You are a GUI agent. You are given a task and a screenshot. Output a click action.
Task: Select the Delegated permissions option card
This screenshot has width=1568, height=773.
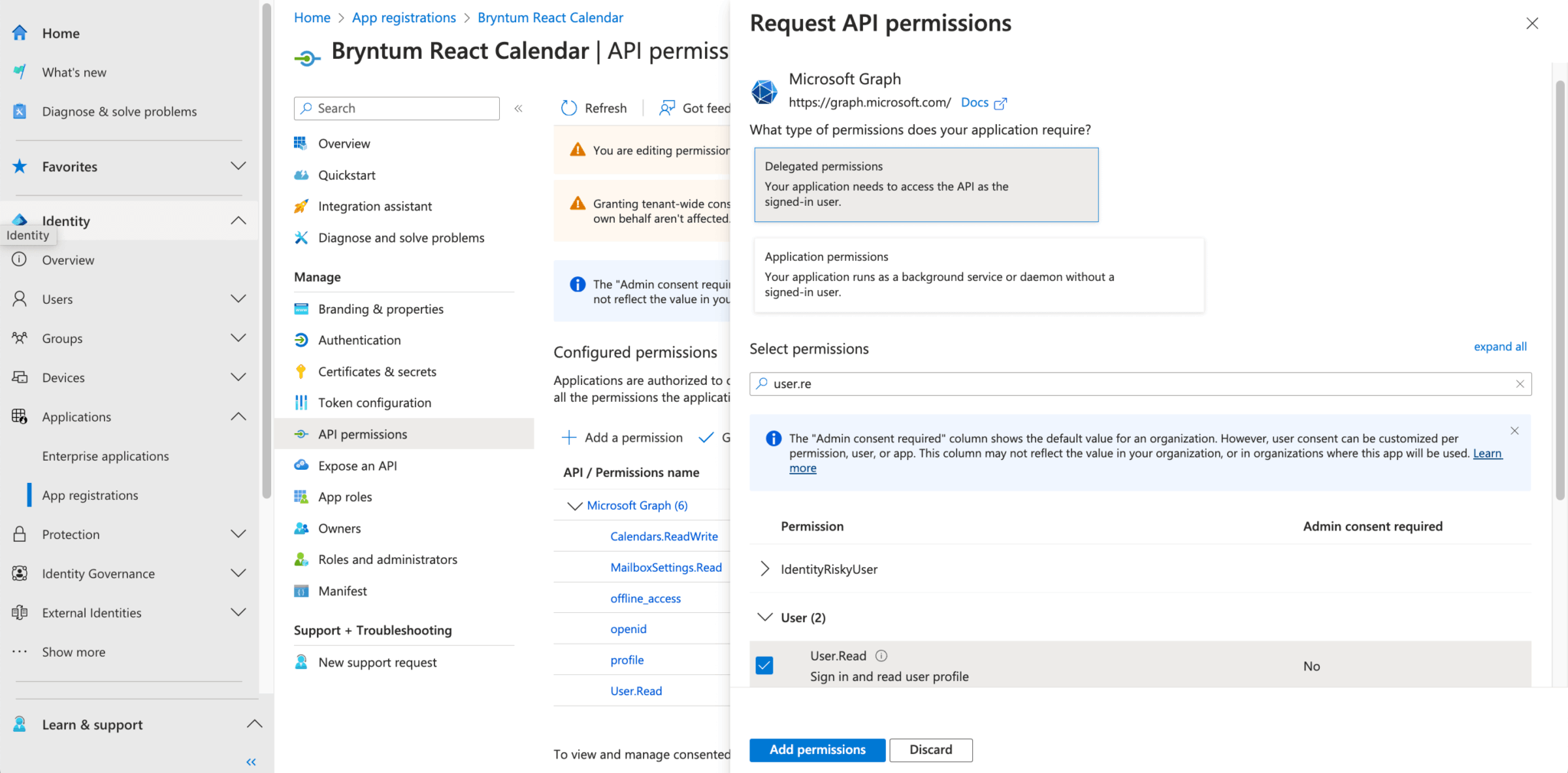point(926,184)
